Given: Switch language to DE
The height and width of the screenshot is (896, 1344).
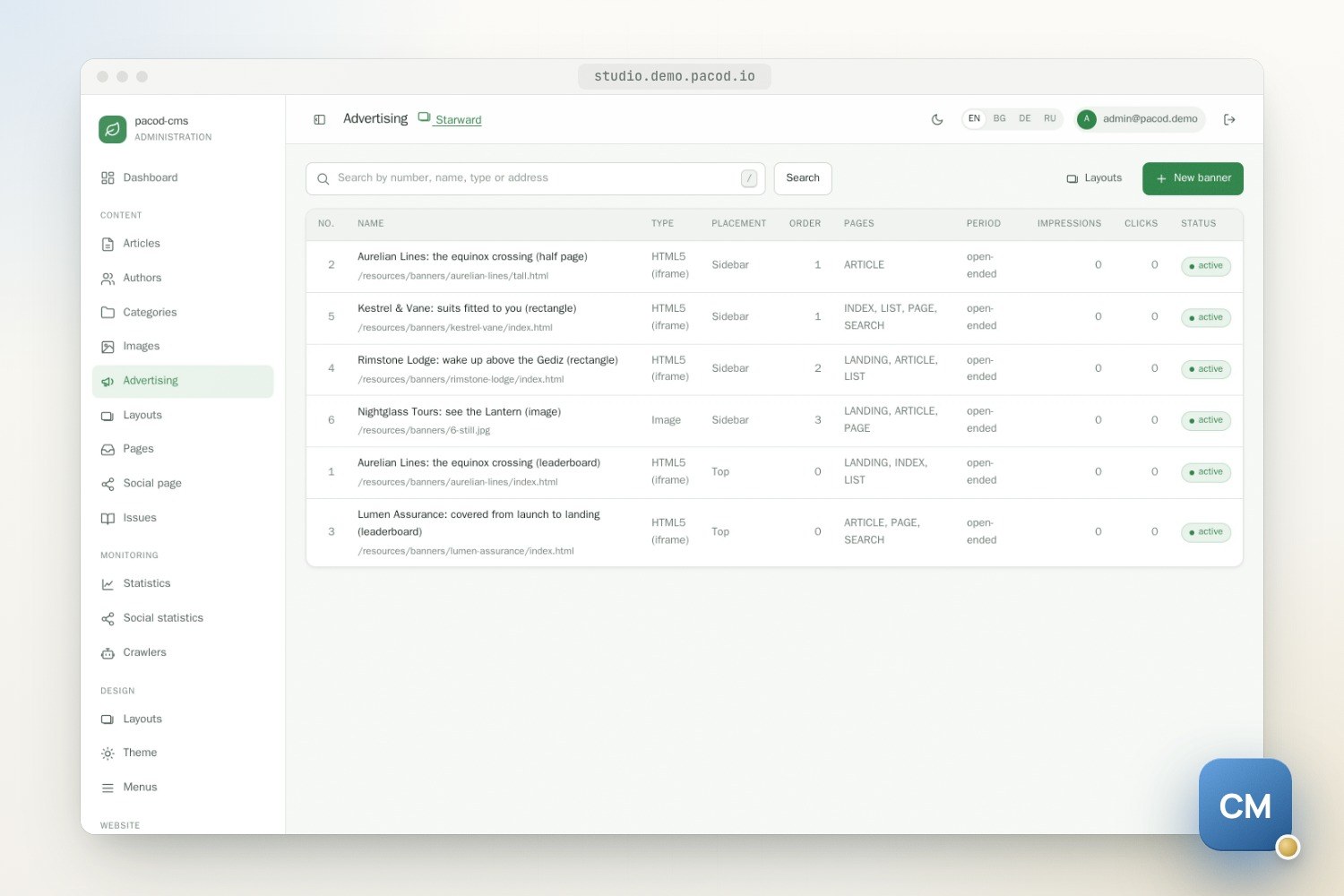Looking at the screenshot, I should 1024,118.
